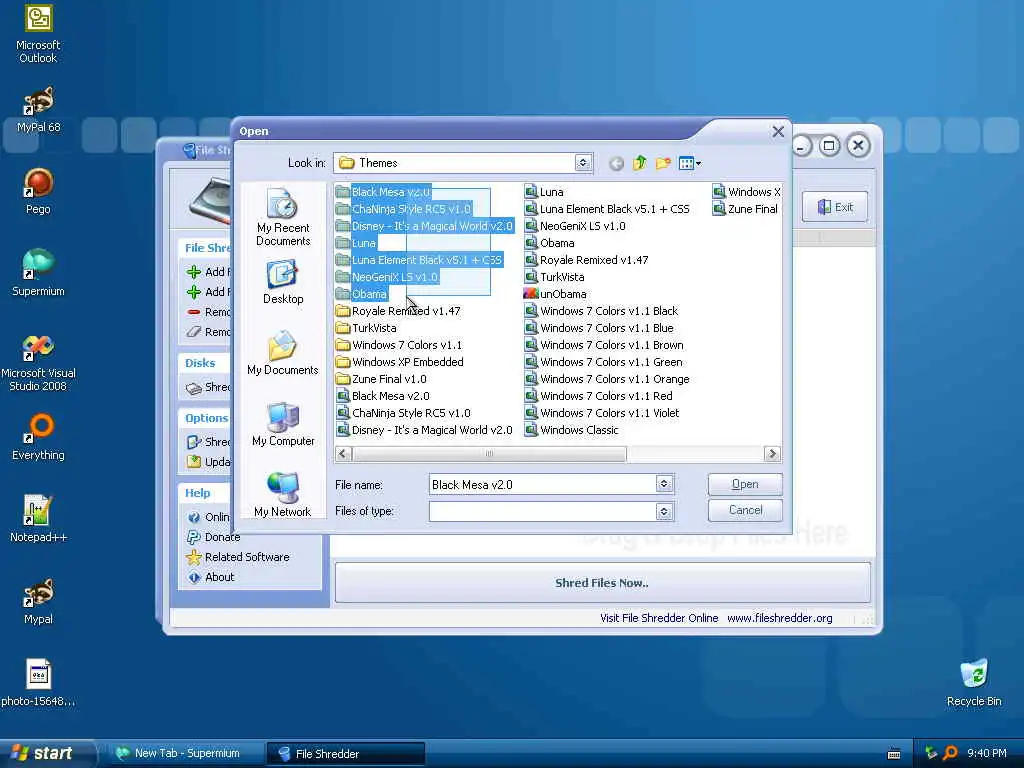The height and width of the screenshot is (768, 1024).
Task: Select Windows Classic theme file
Action: coord(571,430)
